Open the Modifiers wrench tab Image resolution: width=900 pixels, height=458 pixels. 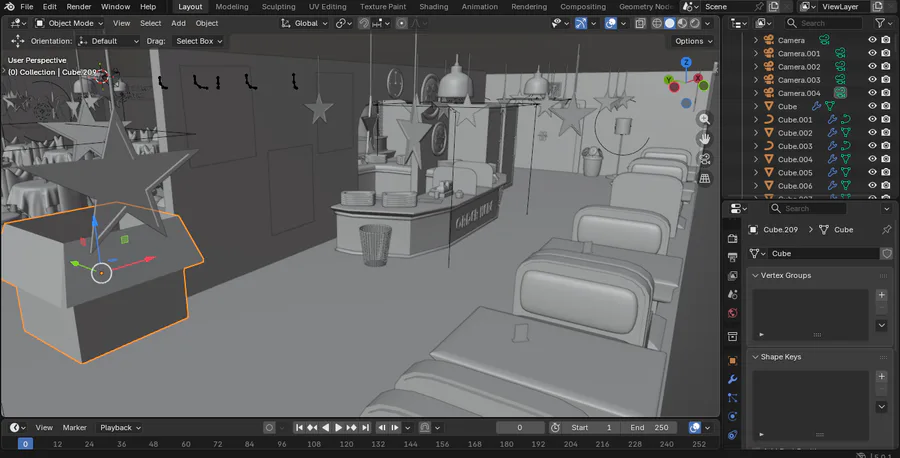732,379
